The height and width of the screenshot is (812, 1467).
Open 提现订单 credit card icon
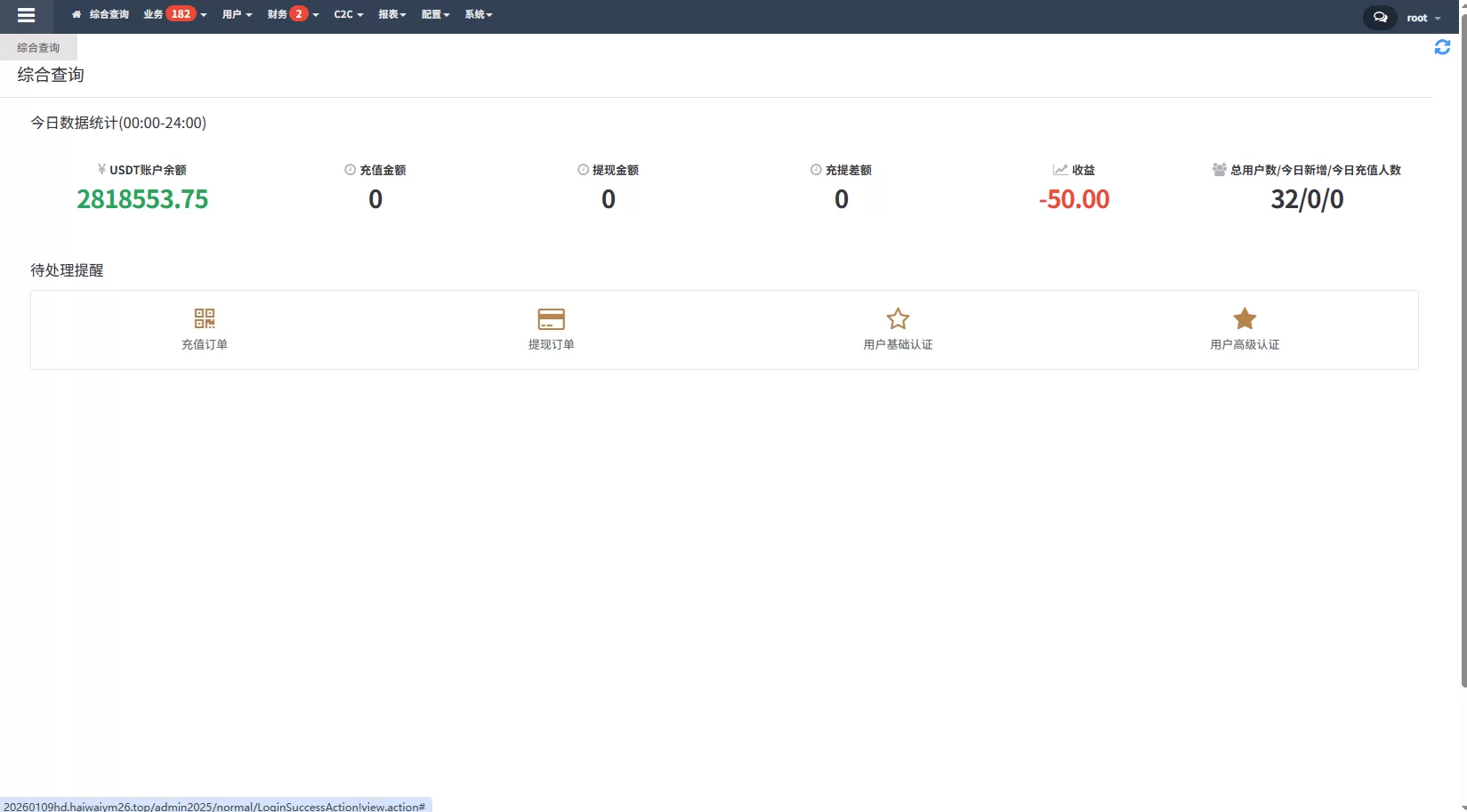click(x=552, y=318)
